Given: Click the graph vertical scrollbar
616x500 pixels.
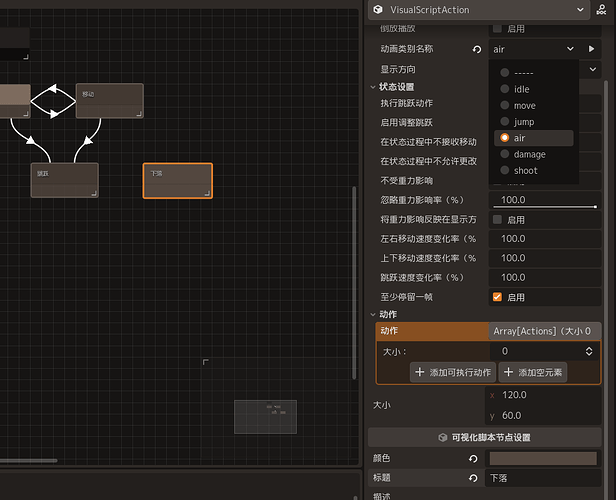Looking at the screenshot, I should click(x=354, y=283).
